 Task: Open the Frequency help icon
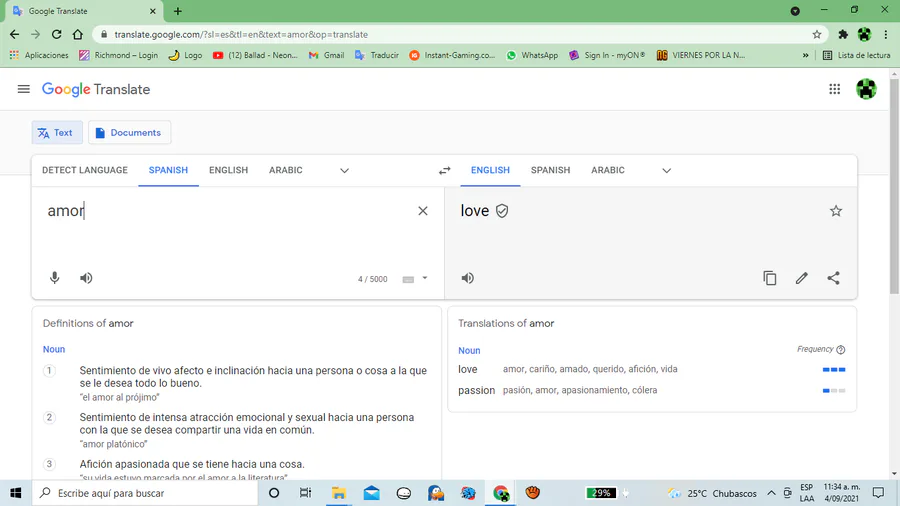pyautogui.click(x=841, y=349)
